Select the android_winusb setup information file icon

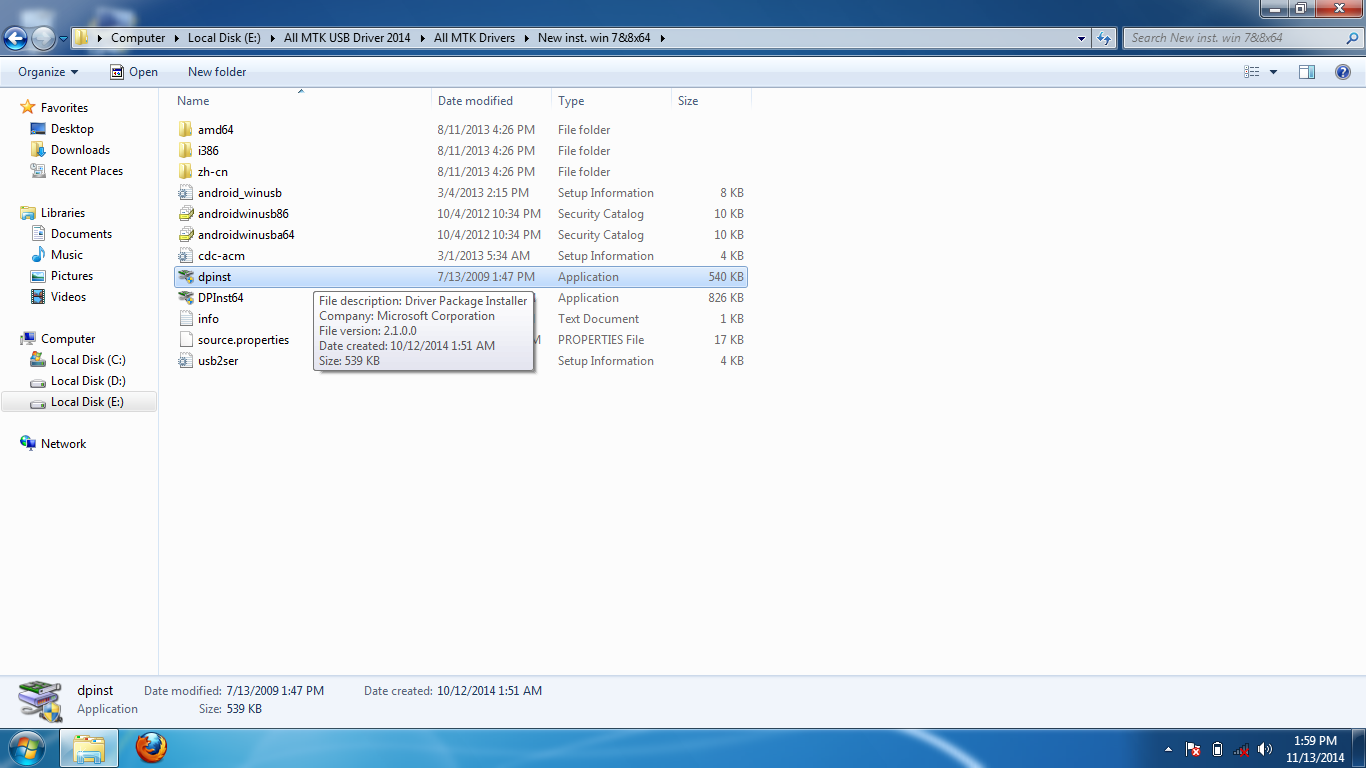tap(185, 193)
